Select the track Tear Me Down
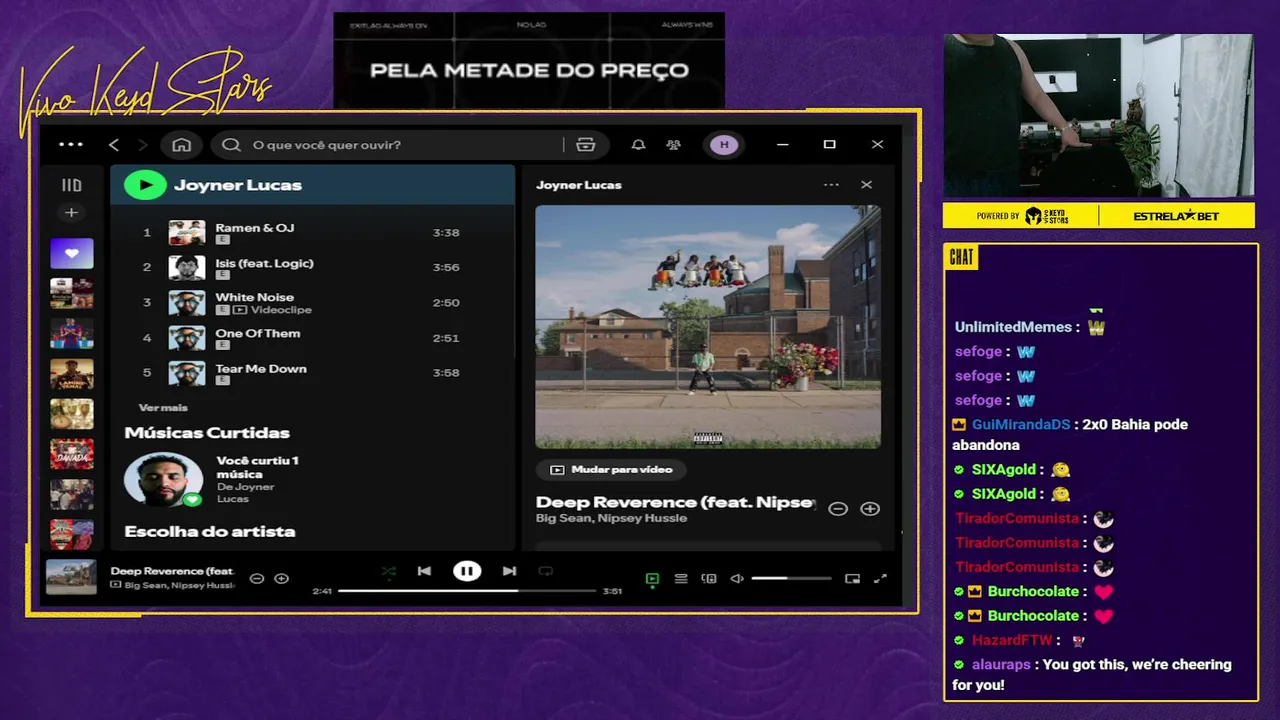Screen dimensions: 1280x720 tap(261, 368)
